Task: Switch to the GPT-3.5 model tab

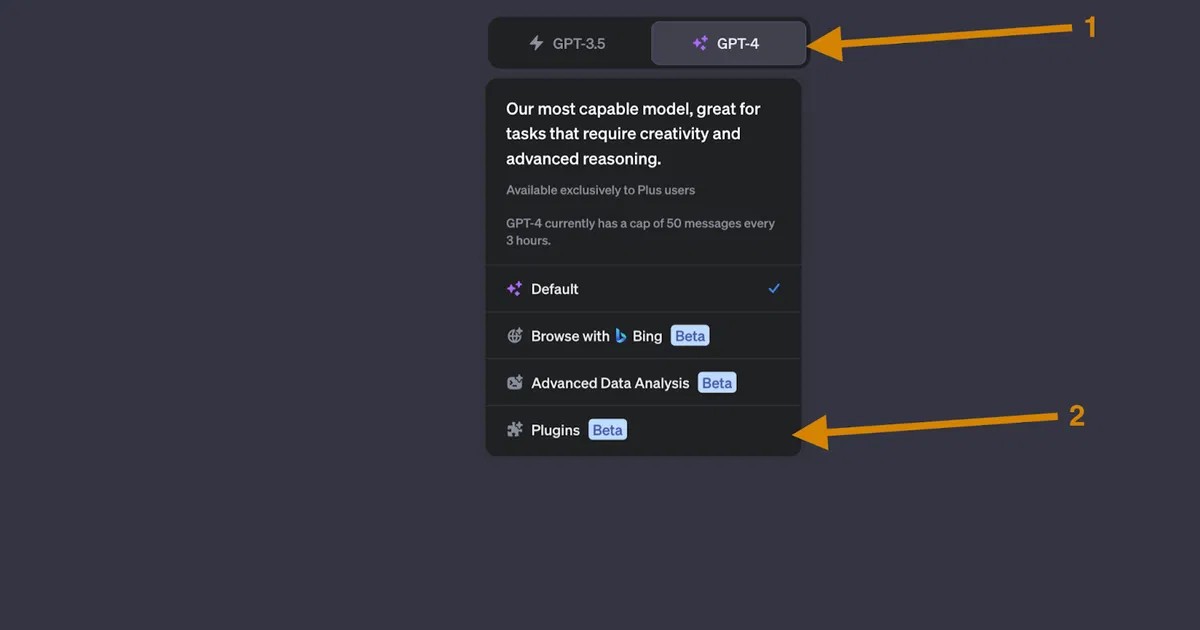Action: (x=570, y=43)
